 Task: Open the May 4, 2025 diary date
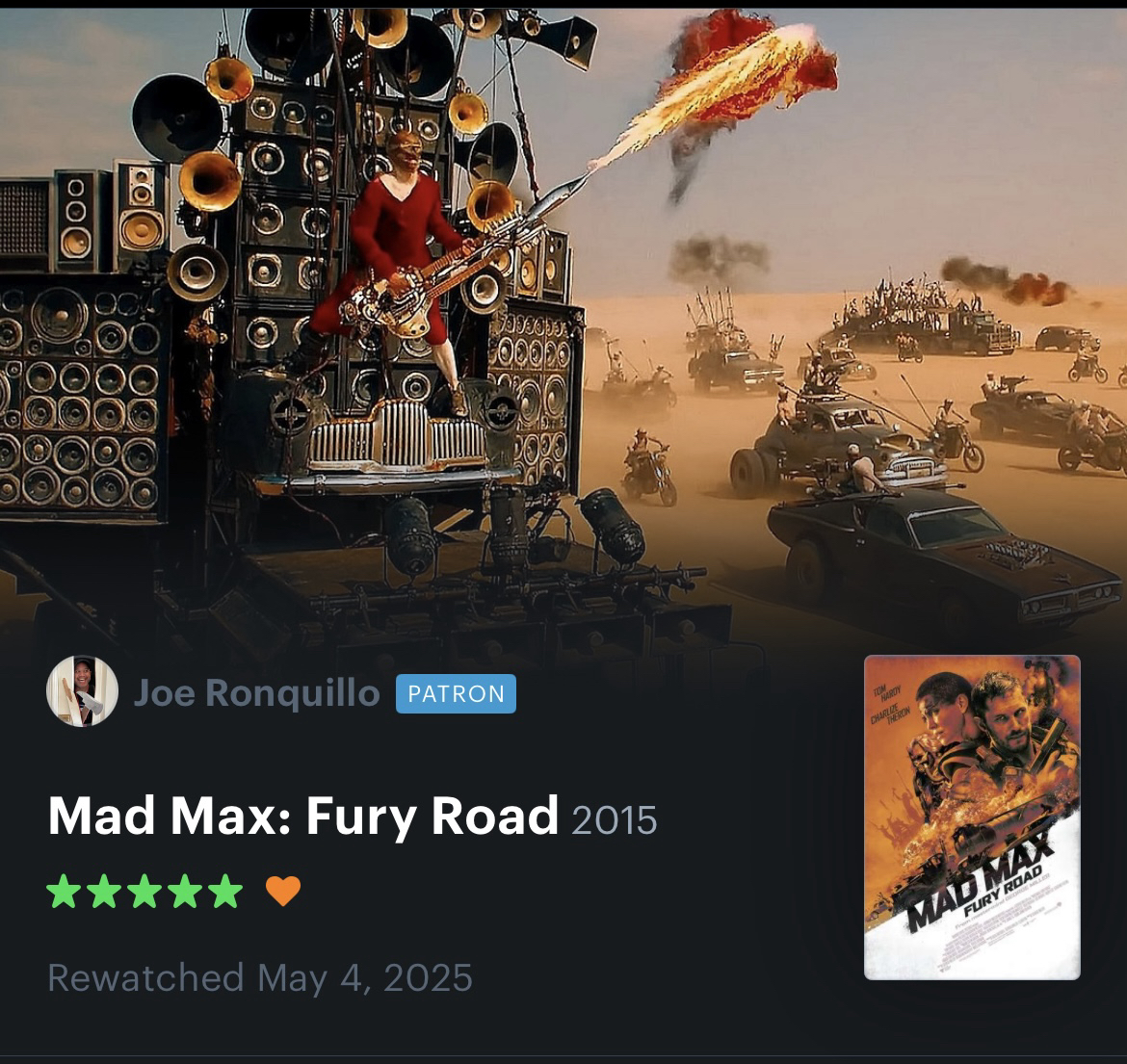(x=365, y=977)
